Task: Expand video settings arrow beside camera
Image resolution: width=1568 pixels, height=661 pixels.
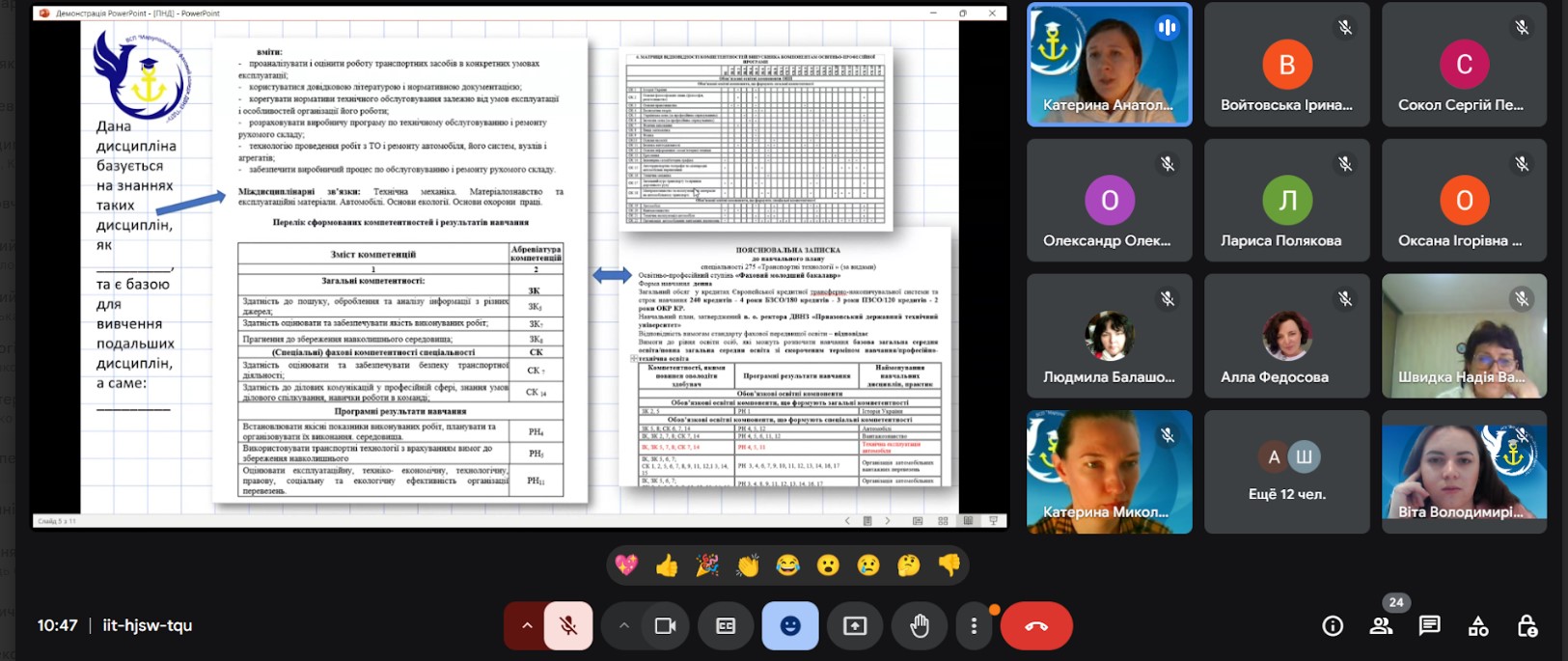Action: pyautogui.click(x=624, y=626)
